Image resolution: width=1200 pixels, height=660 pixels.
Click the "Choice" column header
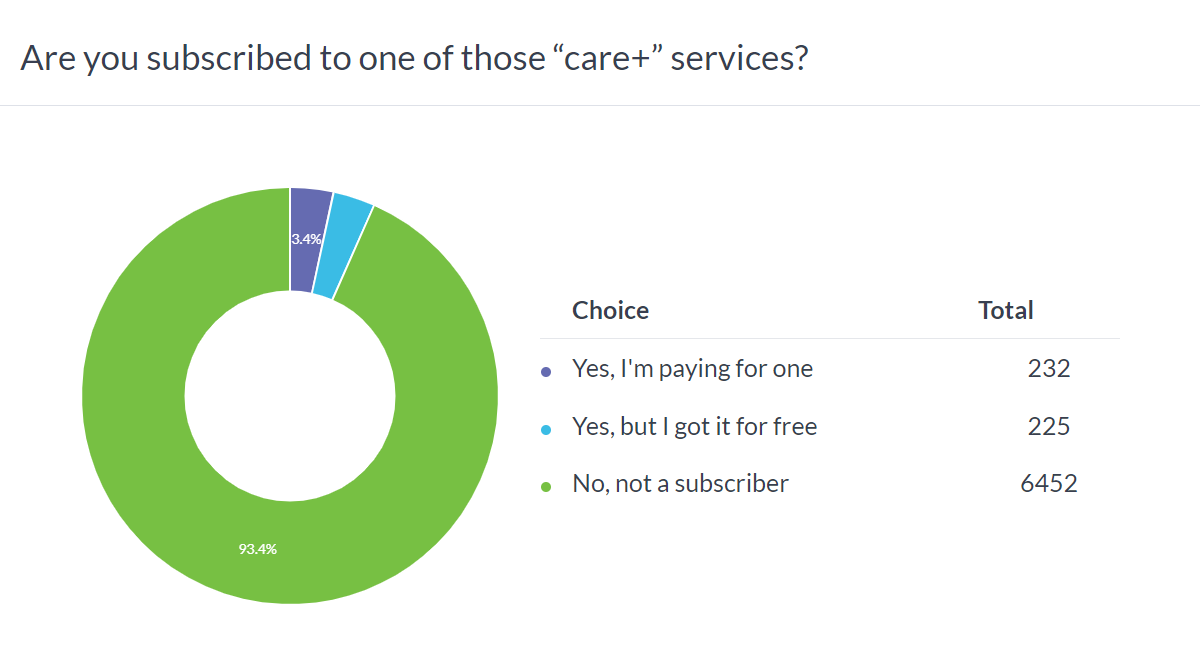[x=610, y=311]
